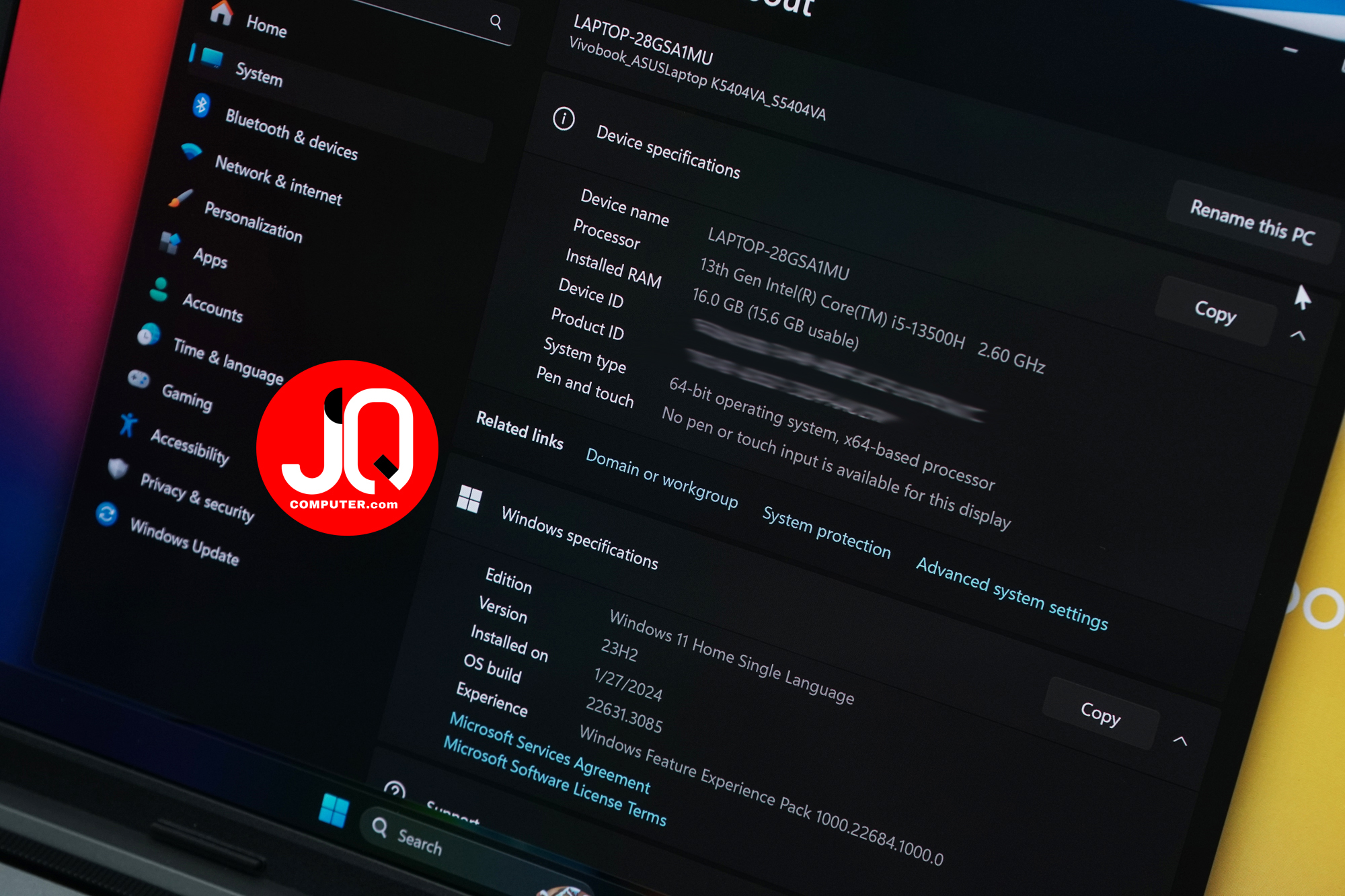Open the Apps settings page

pyautogui.click(x=210, y=258)
